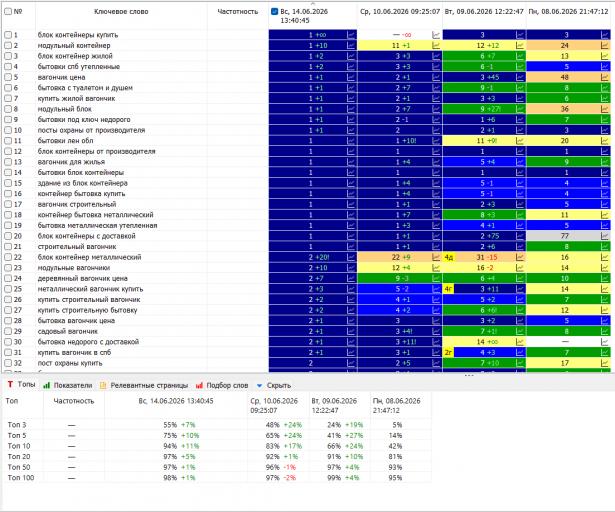The image size is (615, 512).
Task: Click the yellow '4д' marker in row 22
Action: point(449,257)
